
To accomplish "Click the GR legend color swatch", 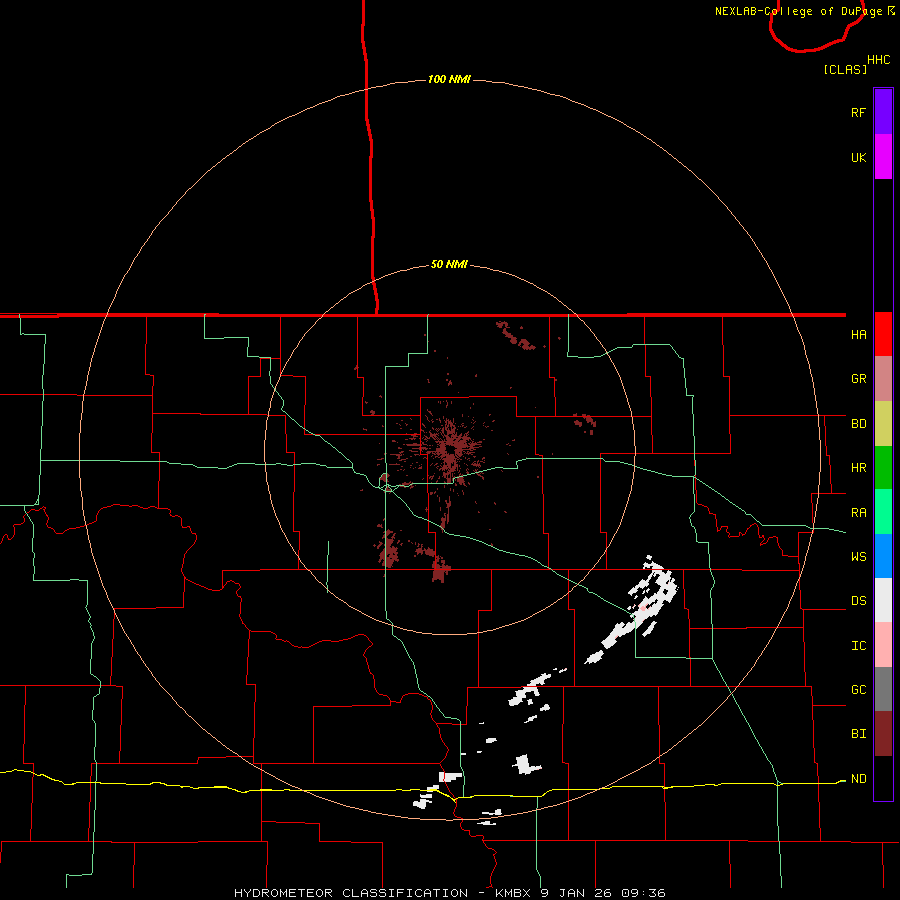I will point(883,379).
